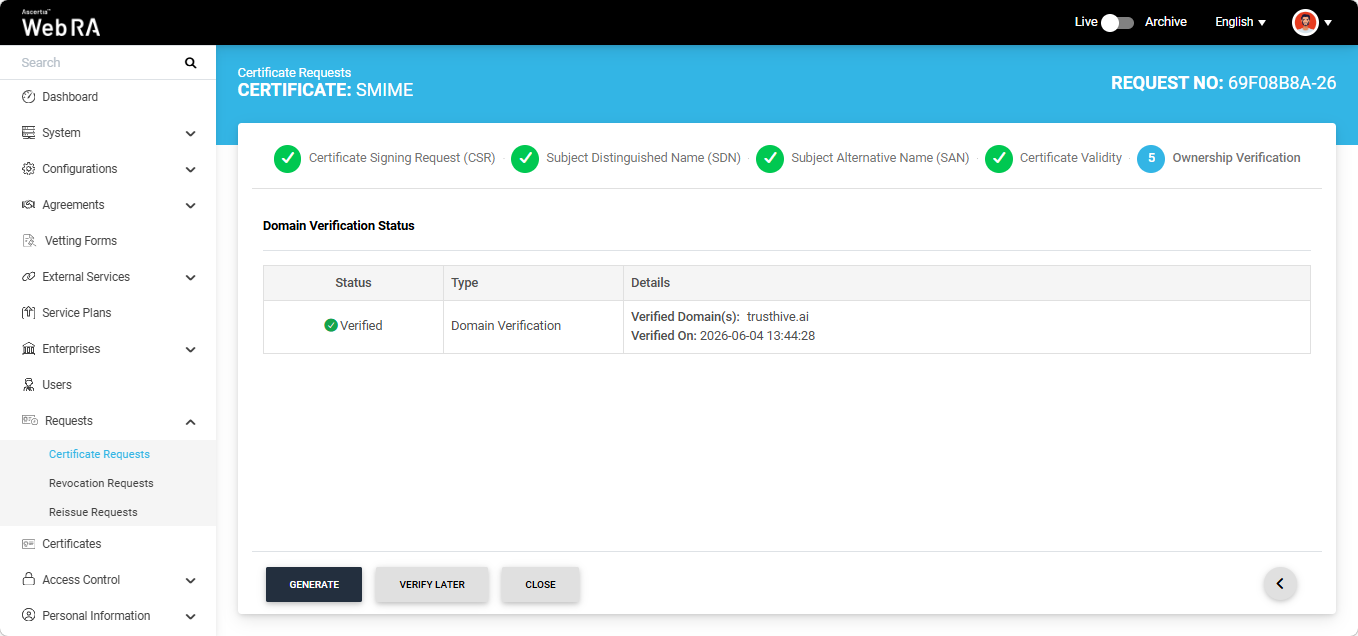
Task: Click the Dashboard gauge icon
Action: (x=29, y=97)
